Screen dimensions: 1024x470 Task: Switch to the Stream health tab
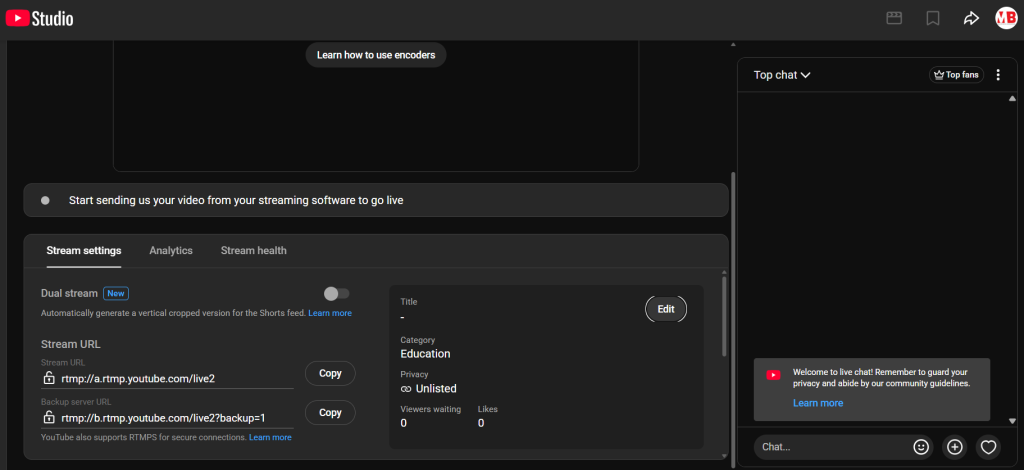click(x=253, y=251)
